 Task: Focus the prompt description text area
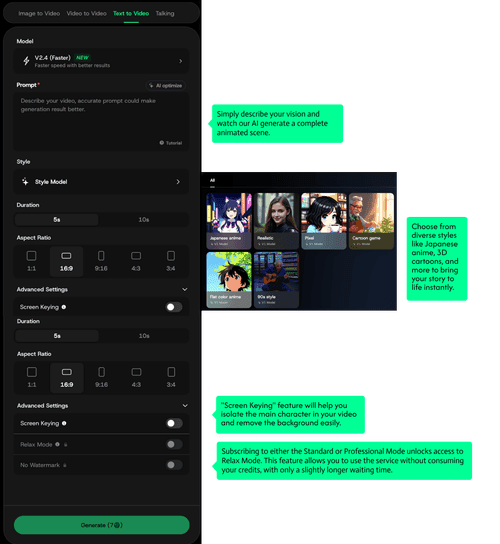[101, 121]
